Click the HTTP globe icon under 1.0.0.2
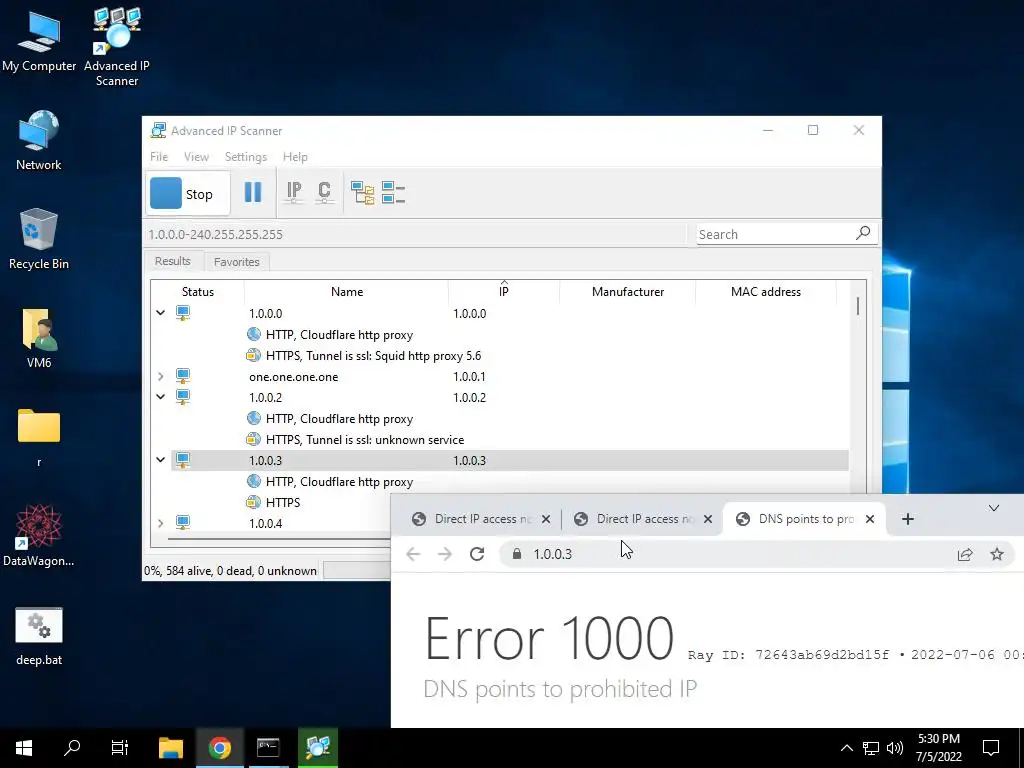The width and height of the screenshot is (1024, 768). [x=253, y=419]
